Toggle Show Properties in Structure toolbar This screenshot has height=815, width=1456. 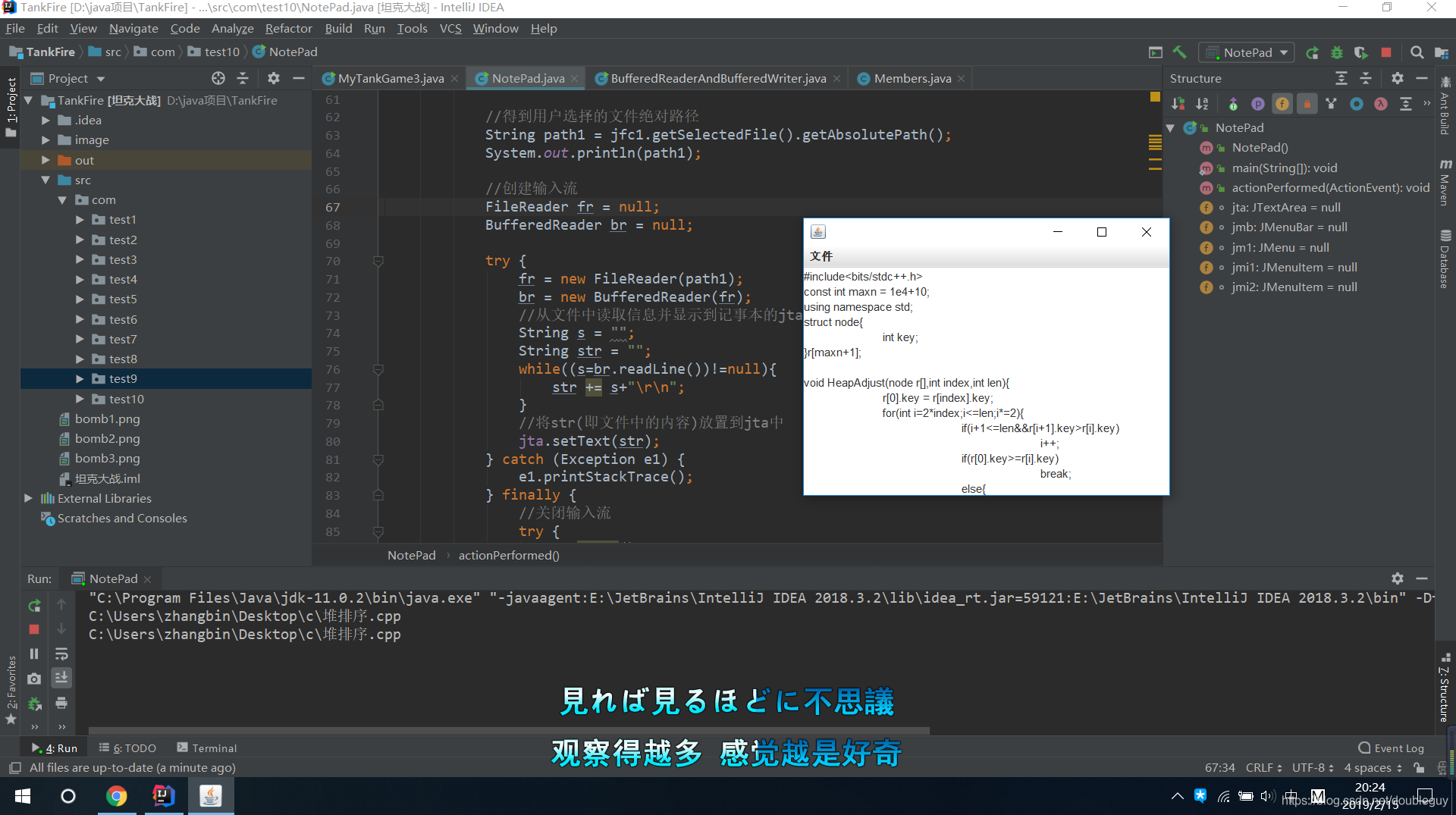pyautogui.click(x=1258, y=104)
